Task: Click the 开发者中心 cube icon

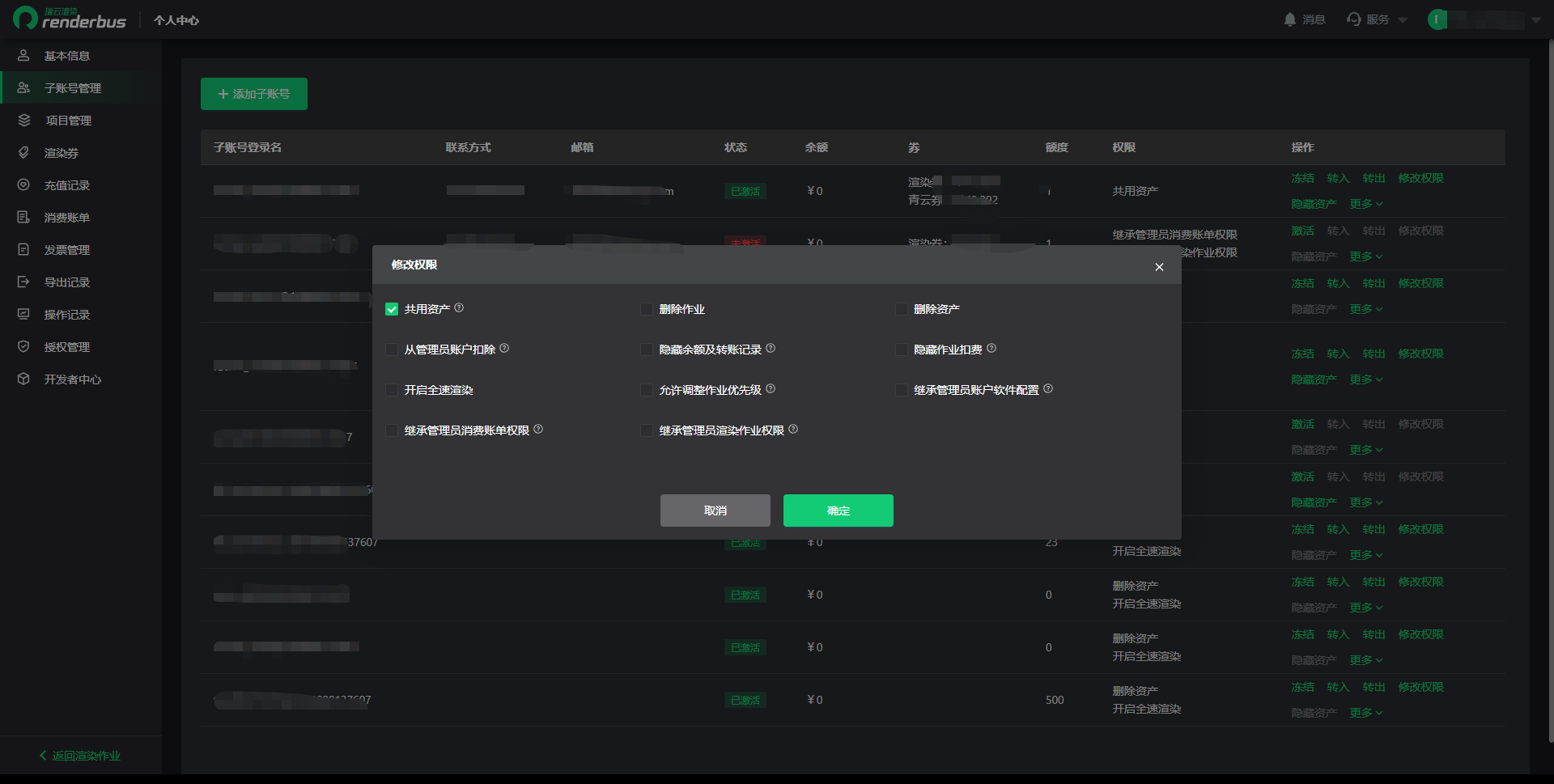Action: tap(23, 379)
